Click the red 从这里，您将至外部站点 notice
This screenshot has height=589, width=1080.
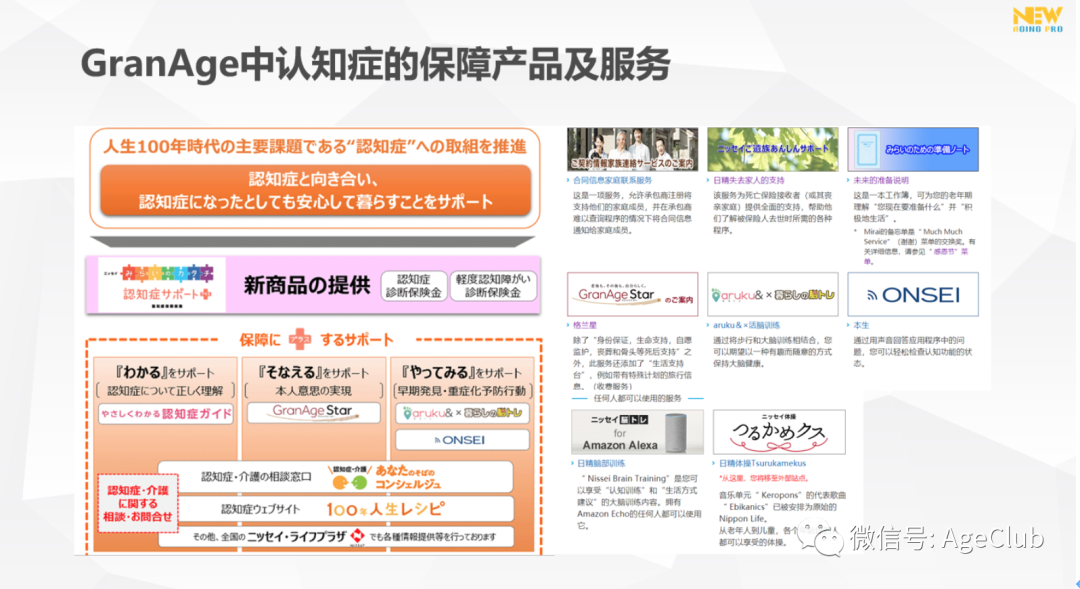(763, 478)
